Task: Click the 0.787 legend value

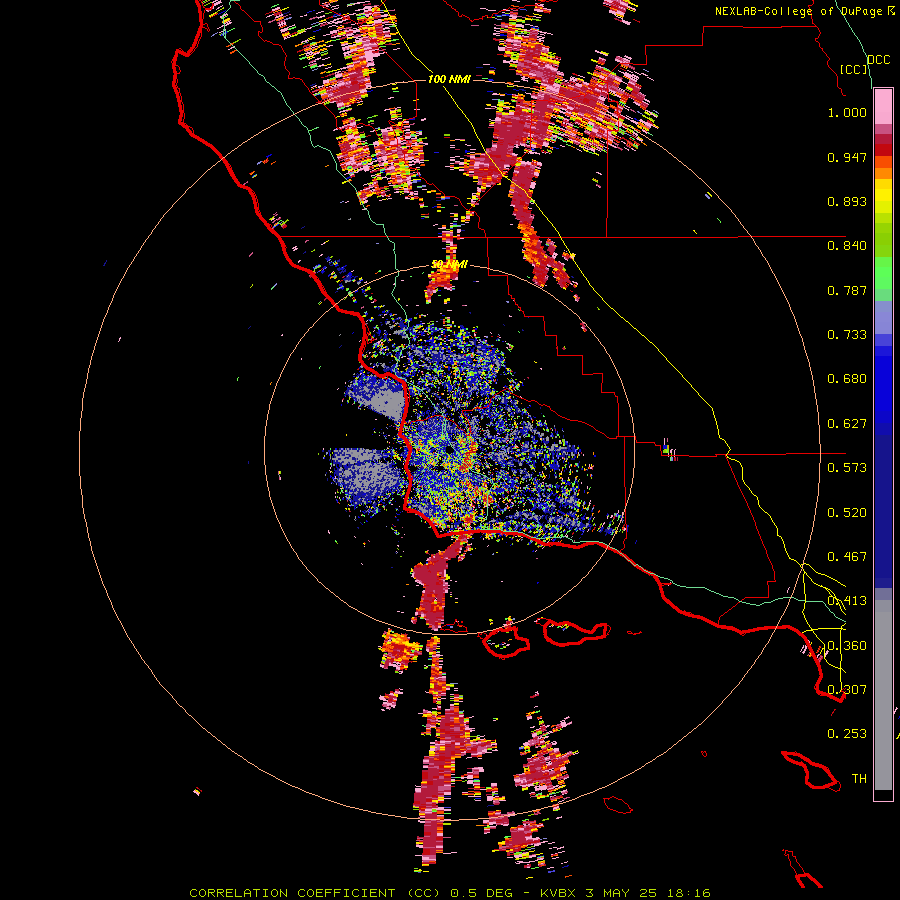Action: pos(847,290)
